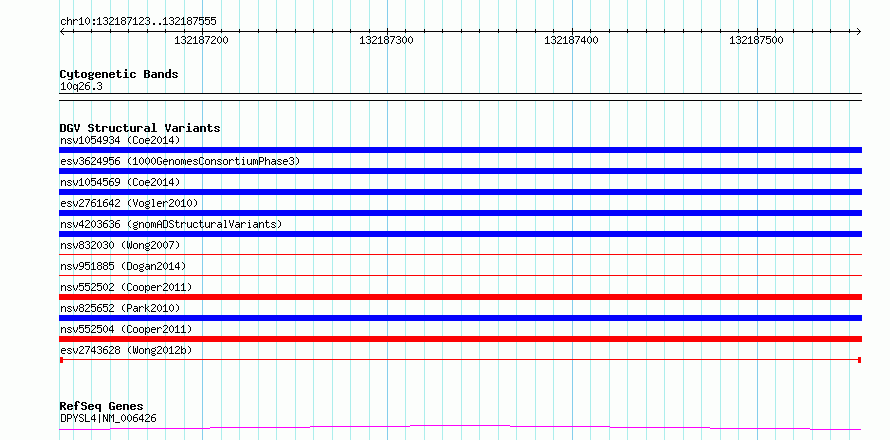Viewport: 890px width, 440px height.
Task: Click the nsv825652 (Park2010) blue bar
Action: pos(460,318)
